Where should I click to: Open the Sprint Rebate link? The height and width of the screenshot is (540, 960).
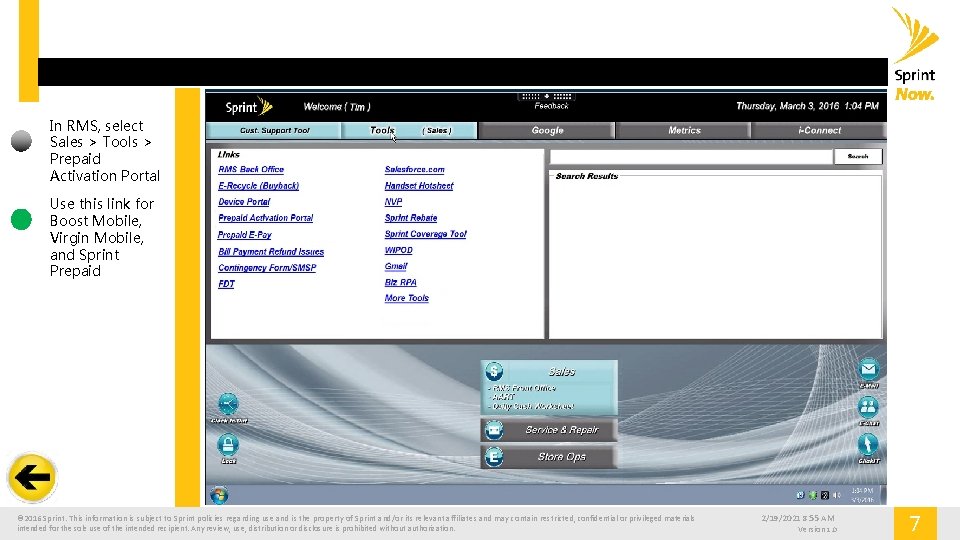click(x=411, y=218)
